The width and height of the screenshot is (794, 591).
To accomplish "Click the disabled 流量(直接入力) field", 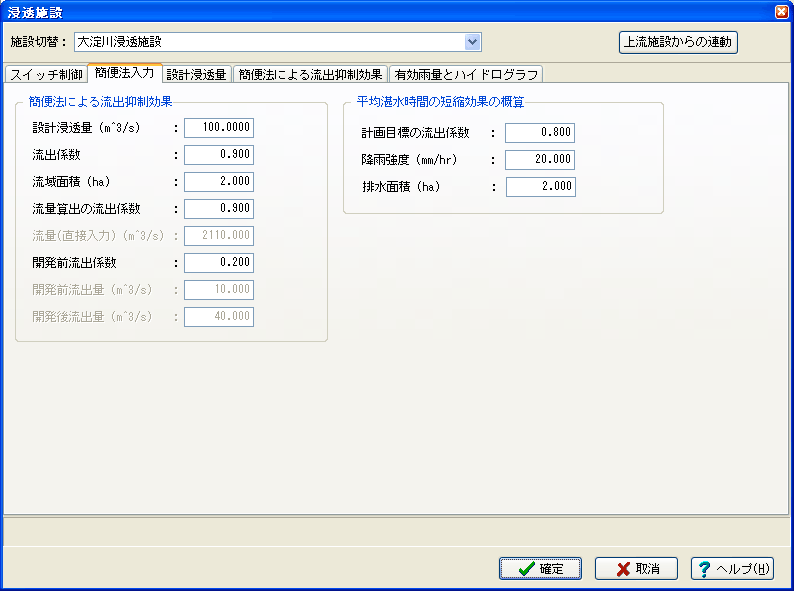I will [219, 235].
